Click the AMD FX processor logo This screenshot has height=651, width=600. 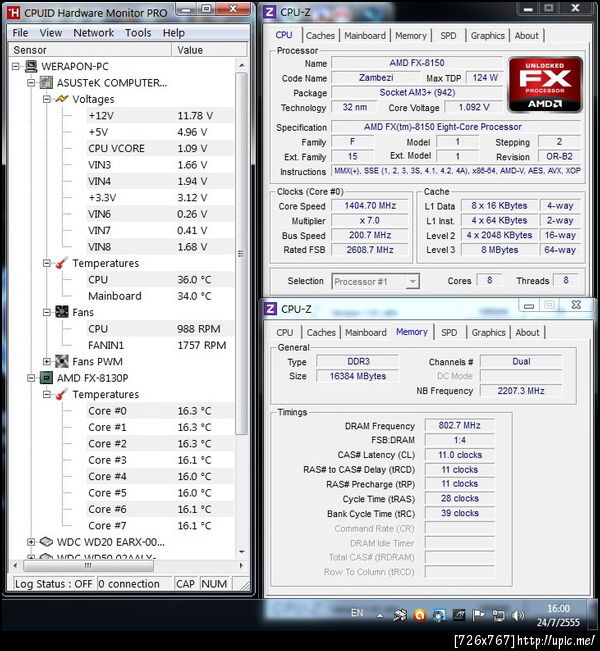tap(546, 85)
